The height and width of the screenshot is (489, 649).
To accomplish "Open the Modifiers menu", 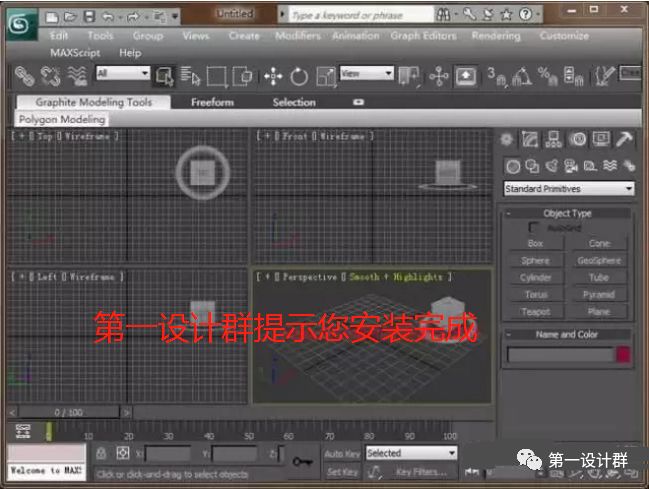I will tap(298, 36).
